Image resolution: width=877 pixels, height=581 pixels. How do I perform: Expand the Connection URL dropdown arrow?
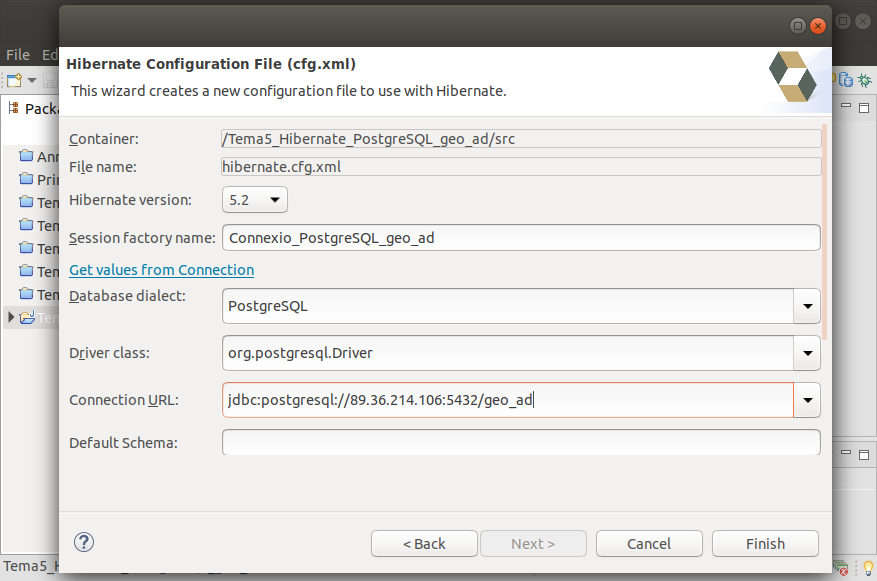pyautogui.click(x=807, y=400)
